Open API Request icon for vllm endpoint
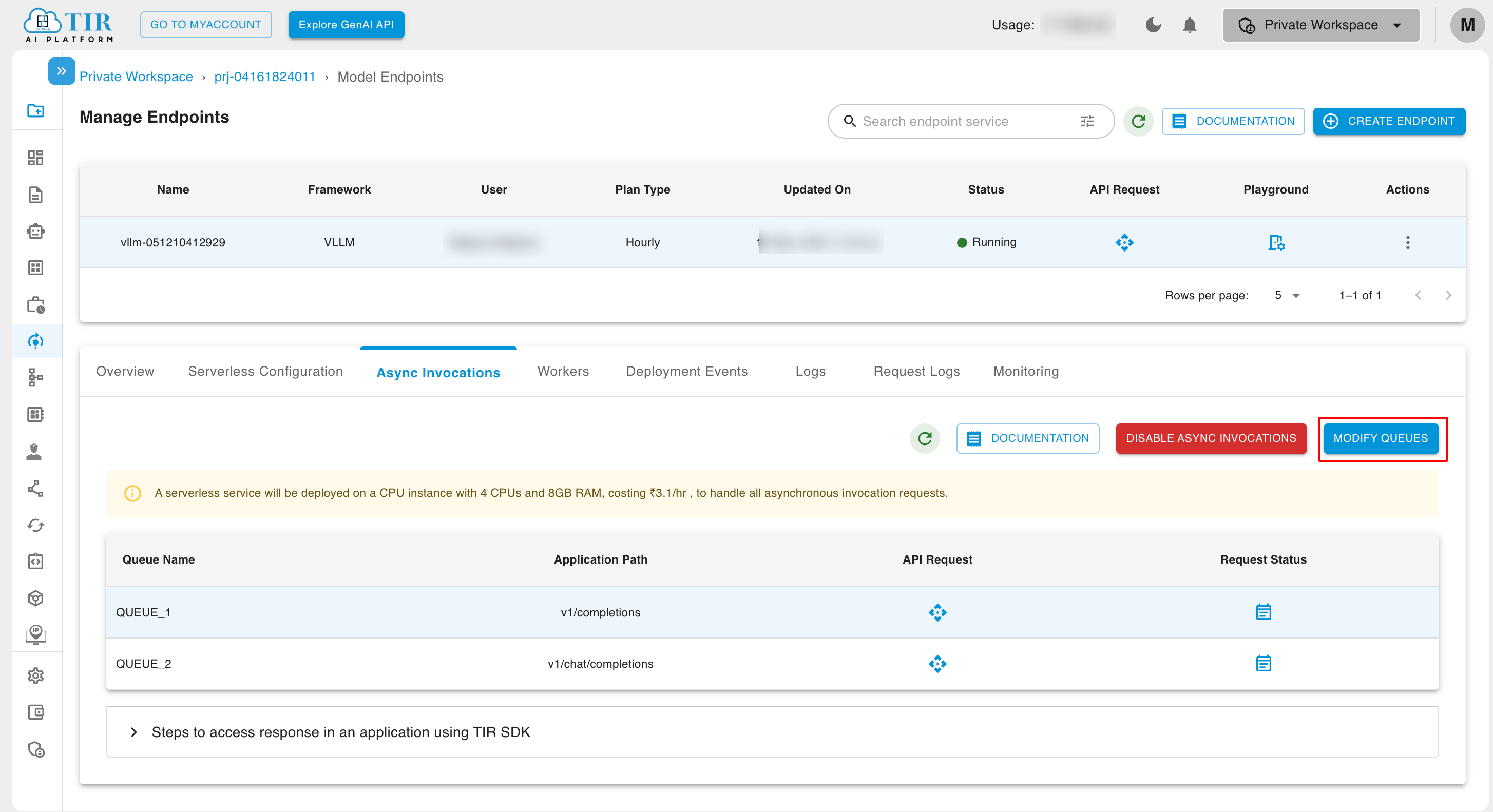Screen dimensions: 1493x812 pos(1124,242)
